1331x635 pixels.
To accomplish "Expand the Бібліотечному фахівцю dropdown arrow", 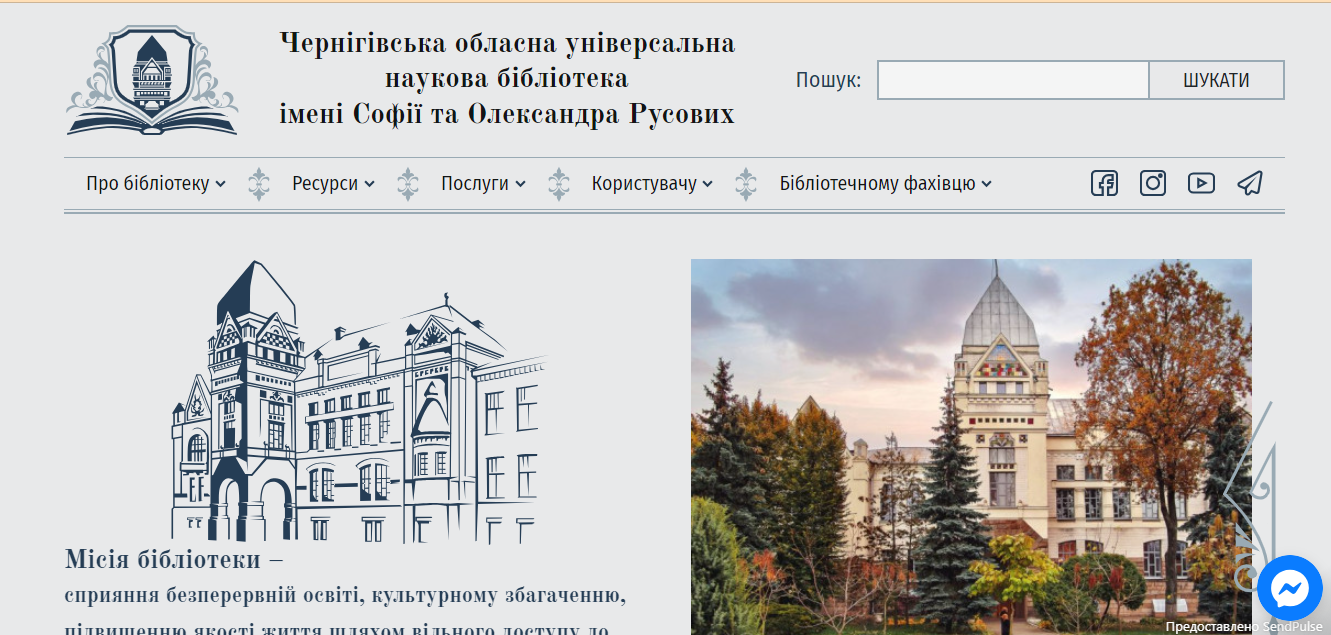I will coord(987,184).
